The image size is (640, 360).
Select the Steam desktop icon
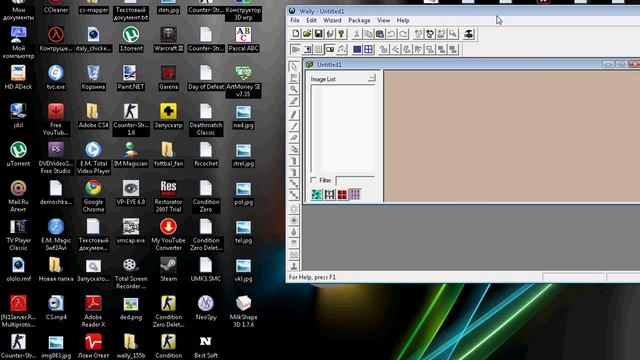click(x=169, y=270)
